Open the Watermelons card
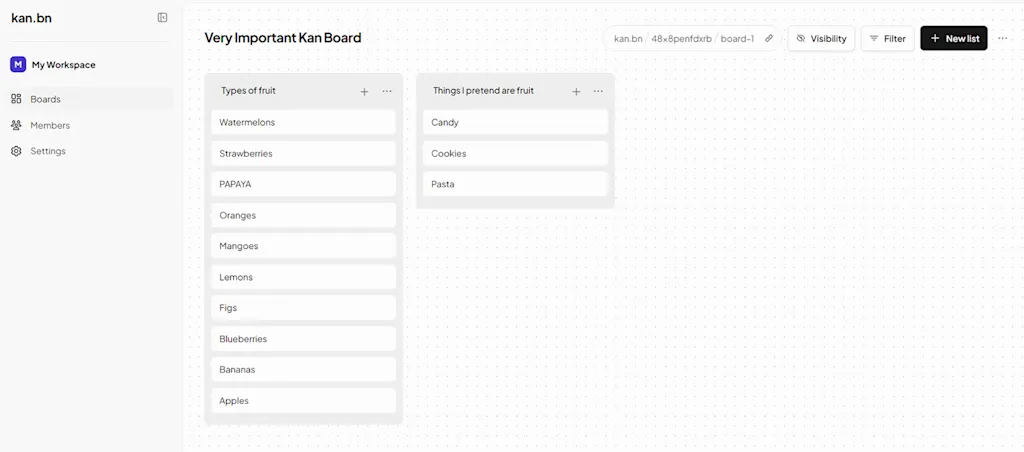The image size is (1024, 452). [x=304, y=122]
